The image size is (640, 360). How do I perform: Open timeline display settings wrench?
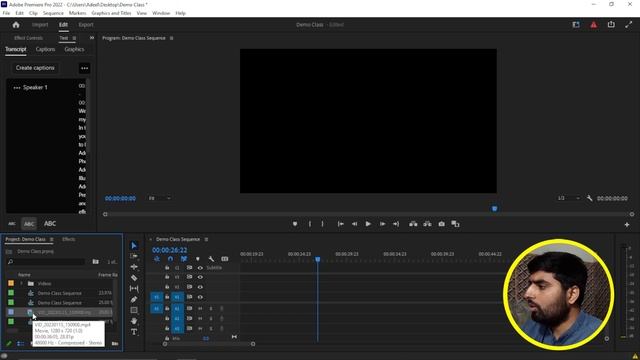pos(211,259)
